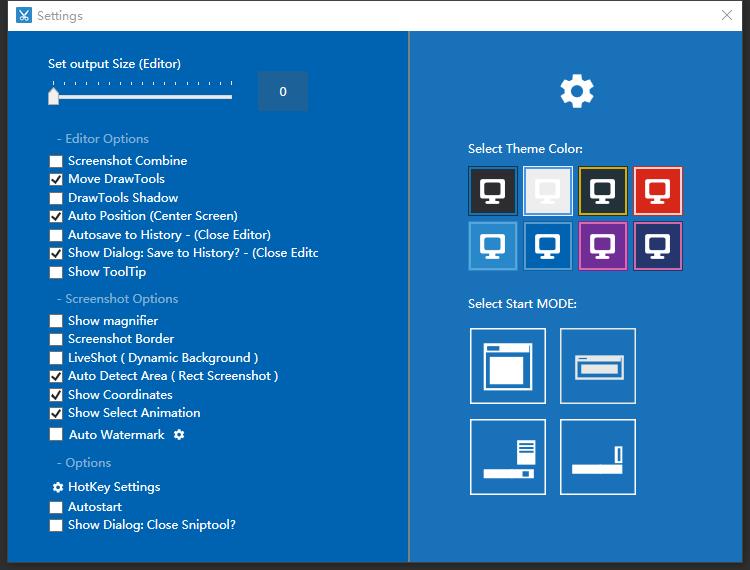Turn on Screenshot Border

pyautogui.click(x=56, y=339)
